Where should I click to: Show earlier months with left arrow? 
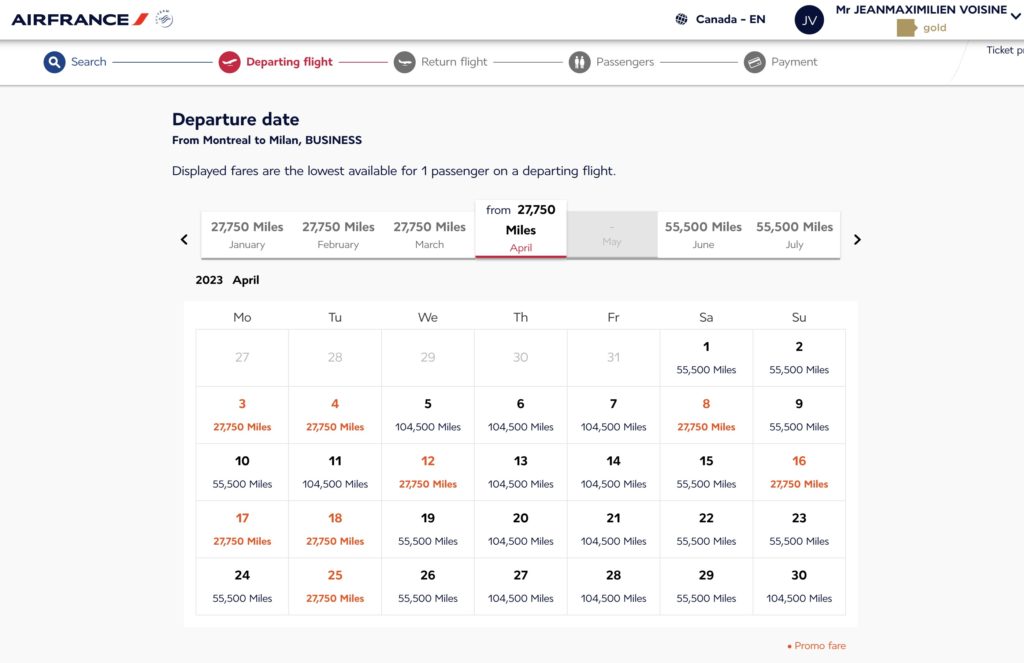[184, 240]
